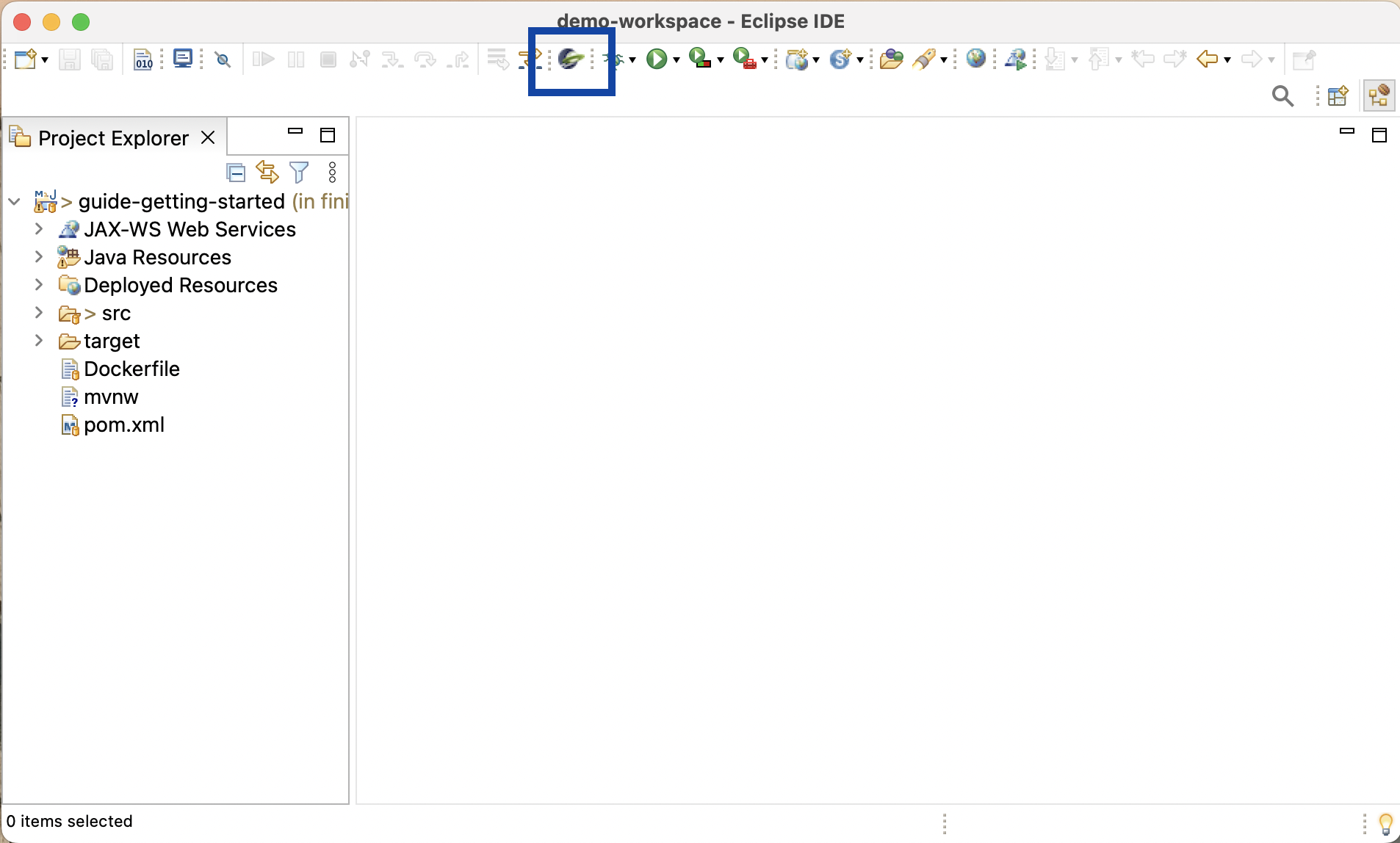Expand JAX-WS Web Services node

coord(39,229)
